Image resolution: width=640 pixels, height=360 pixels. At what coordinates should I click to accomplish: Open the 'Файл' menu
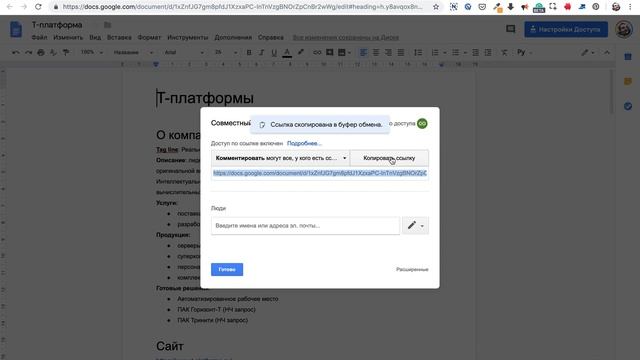pos(39,37)
